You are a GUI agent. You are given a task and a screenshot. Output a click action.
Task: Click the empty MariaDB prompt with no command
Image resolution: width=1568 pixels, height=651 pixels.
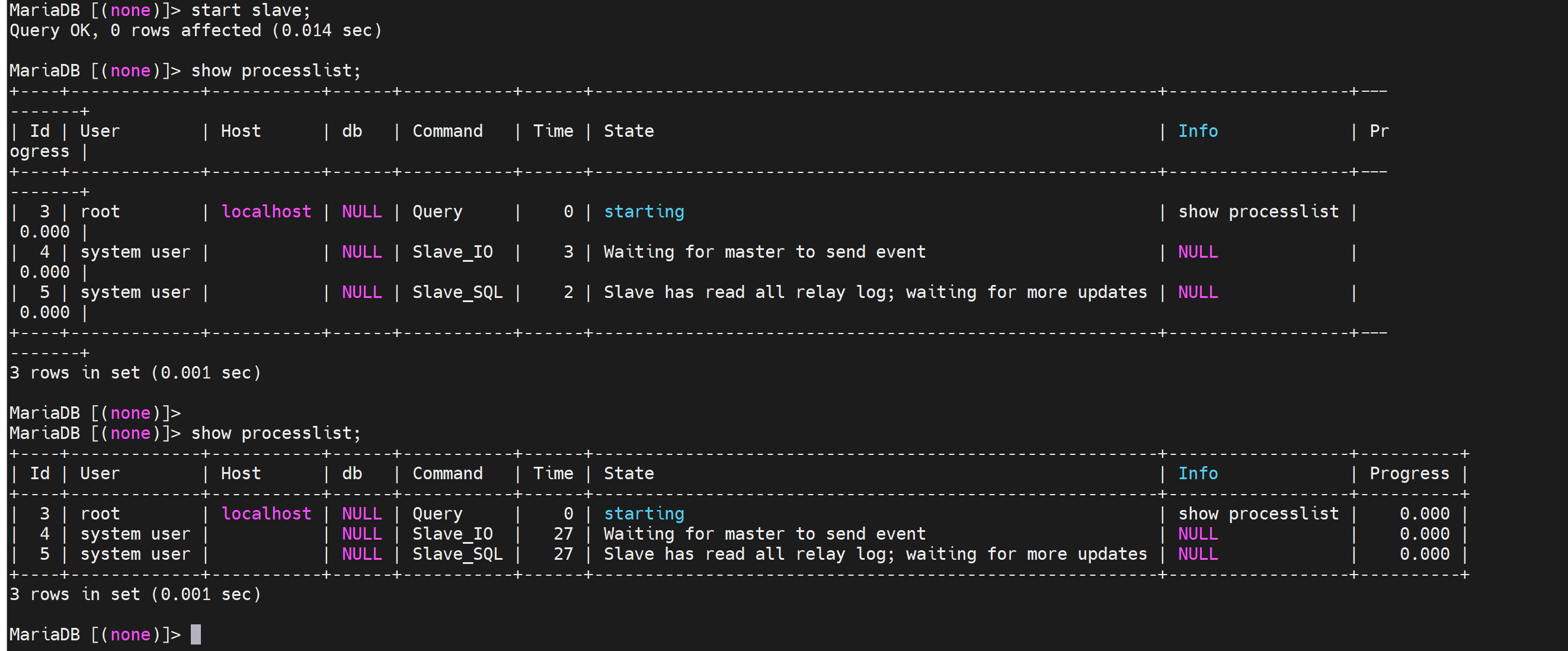coord(95,413)
